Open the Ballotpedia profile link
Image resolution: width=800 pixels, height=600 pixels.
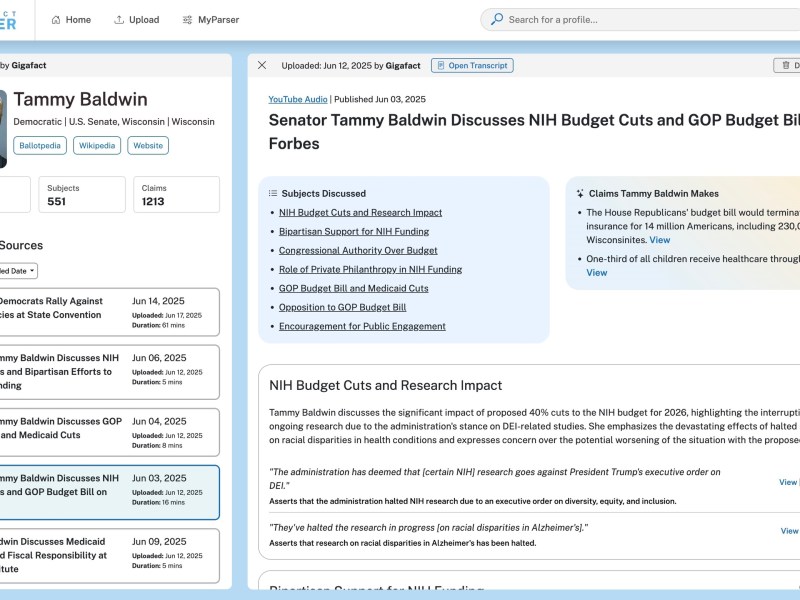[x=38, y=145]
